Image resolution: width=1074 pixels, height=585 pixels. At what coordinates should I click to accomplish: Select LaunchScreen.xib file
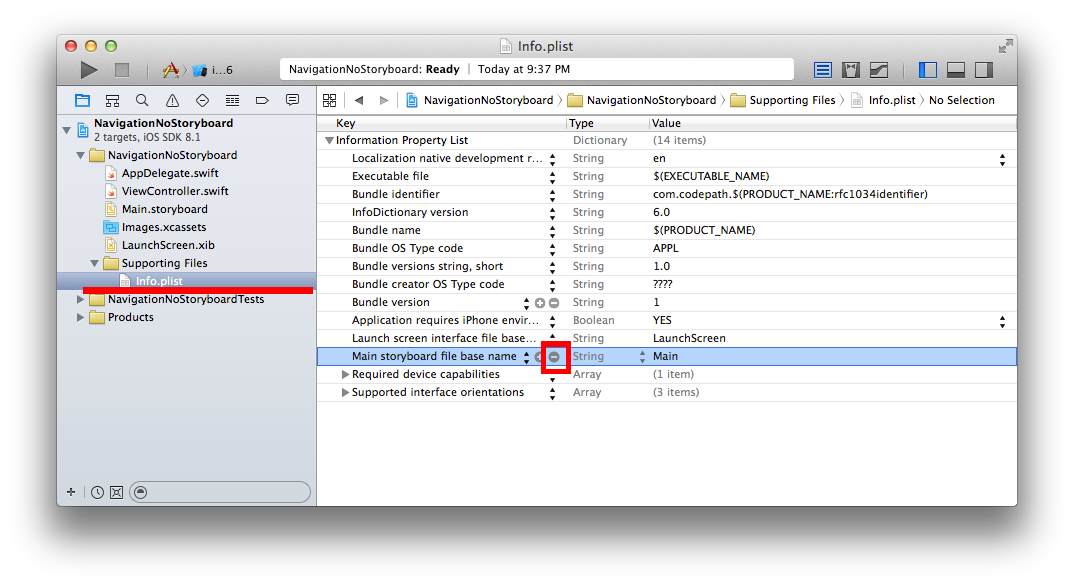(168, 245)
